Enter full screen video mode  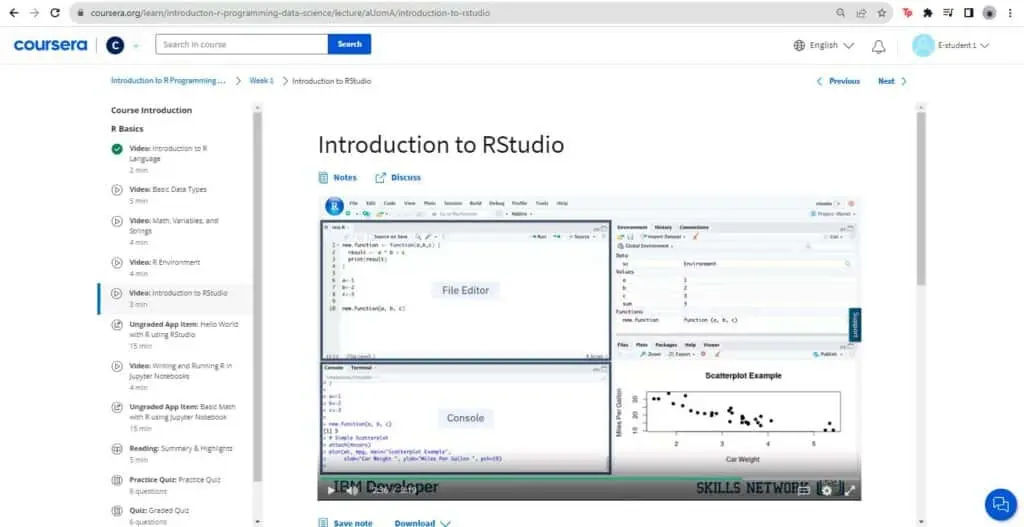(x=850, y=490)
